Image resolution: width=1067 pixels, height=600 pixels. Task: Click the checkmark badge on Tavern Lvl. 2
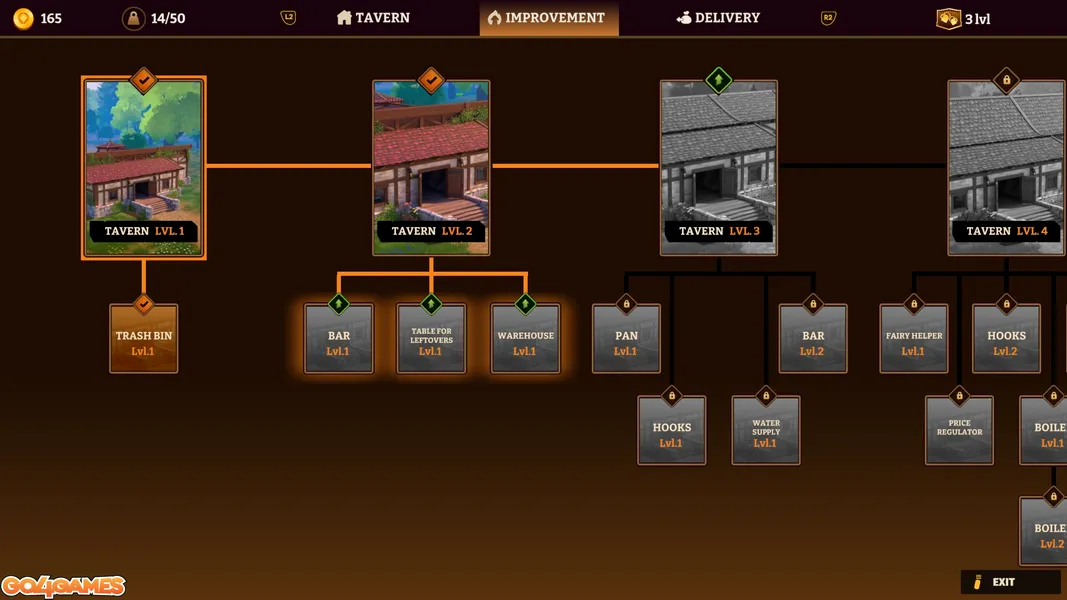pos(431,80)
